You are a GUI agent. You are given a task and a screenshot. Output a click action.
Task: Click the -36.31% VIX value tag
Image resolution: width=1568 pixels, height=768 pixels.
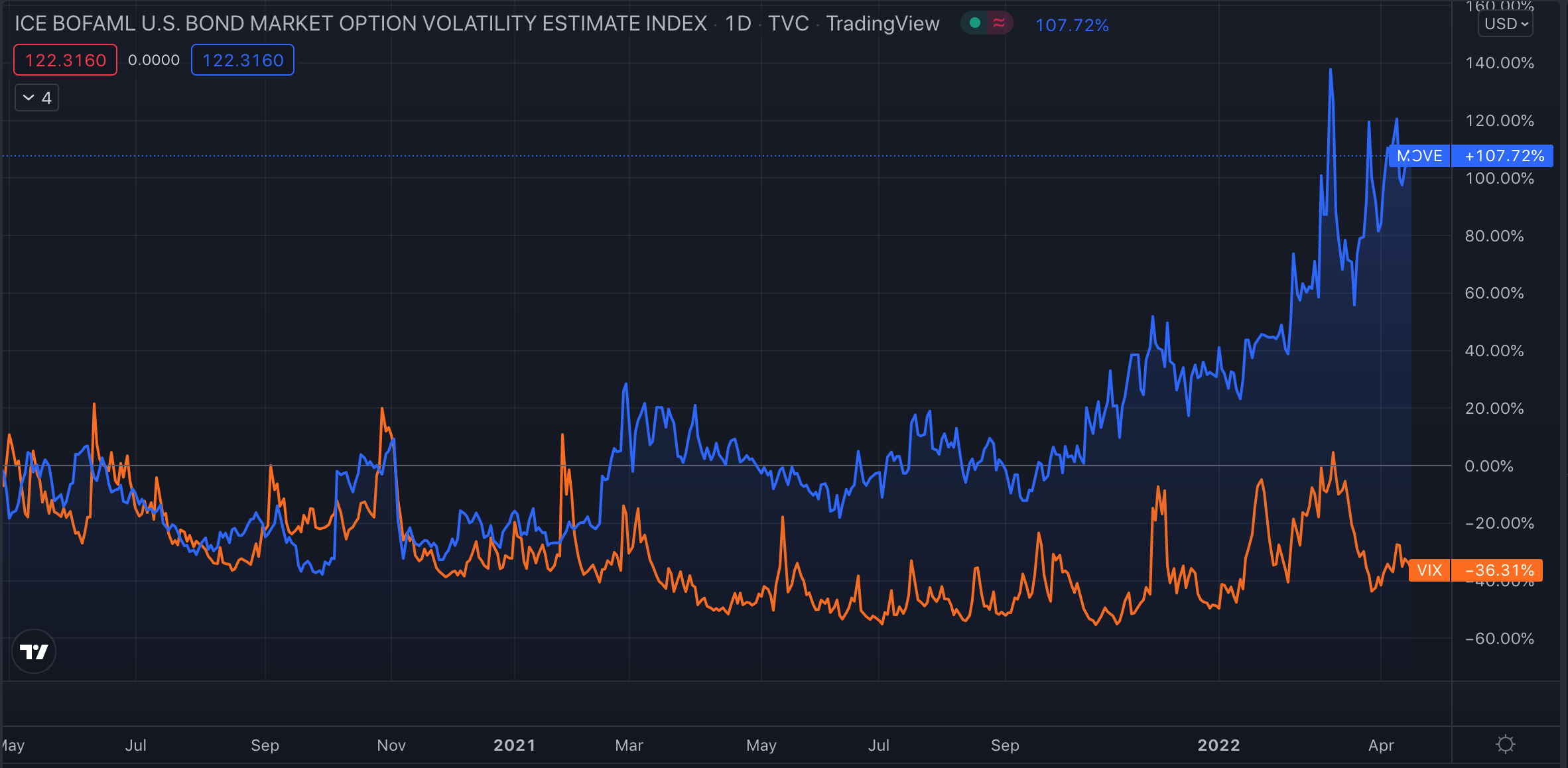click(1499, 570)
